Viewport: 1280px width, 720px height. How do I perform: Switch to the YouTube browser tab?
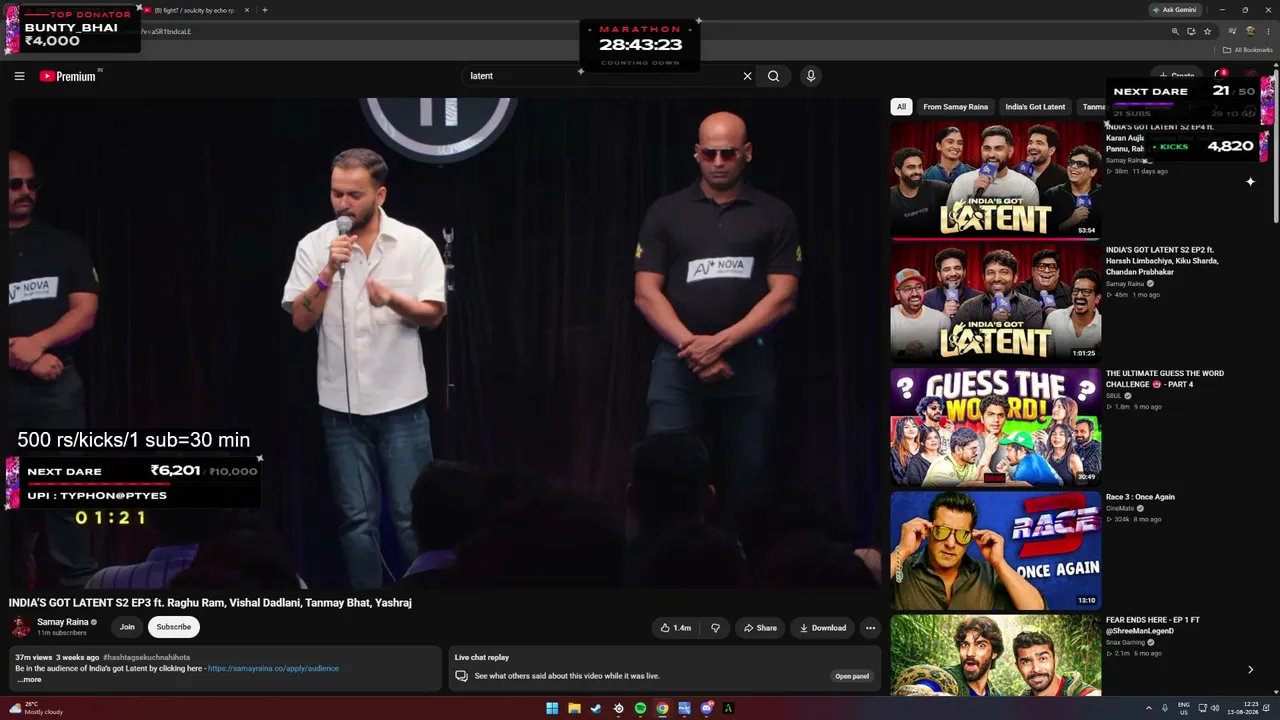(x=195, y=10)
